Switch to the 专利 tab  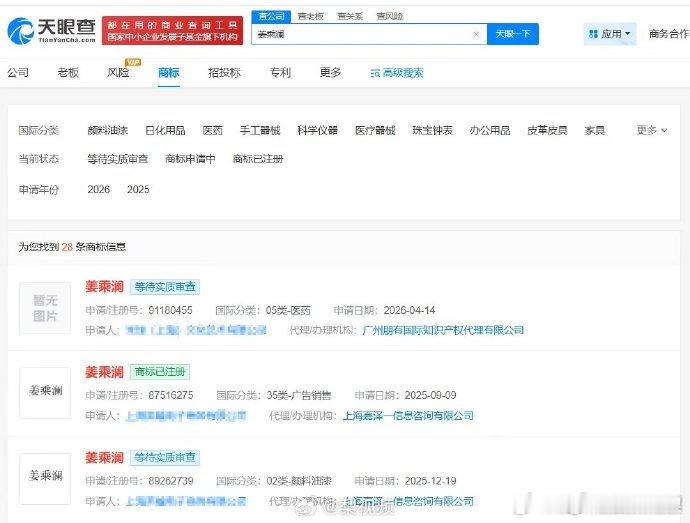[280, 72]
